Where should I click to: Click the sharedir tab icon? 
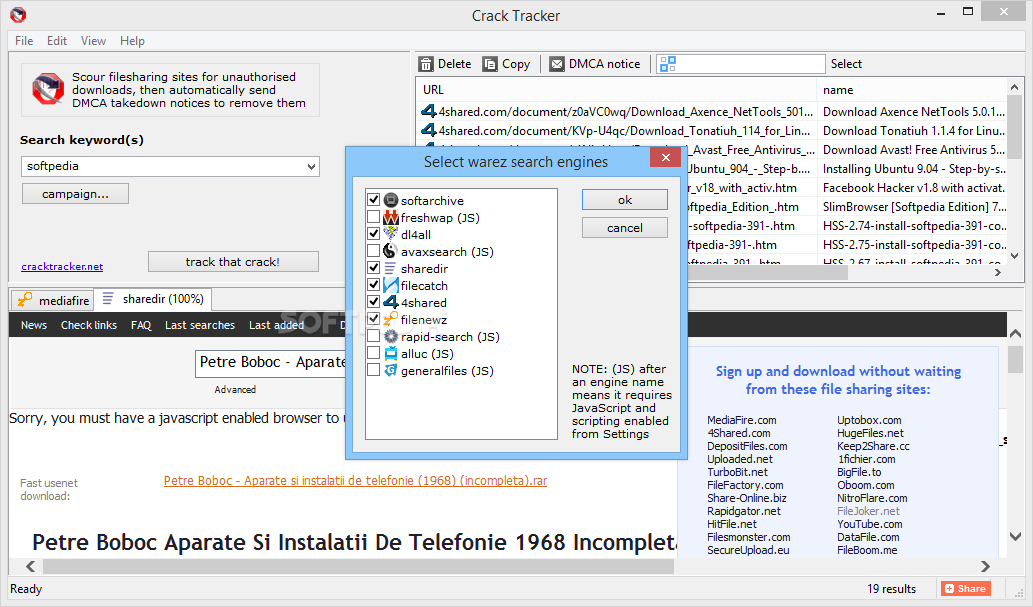tap(108, 299)
